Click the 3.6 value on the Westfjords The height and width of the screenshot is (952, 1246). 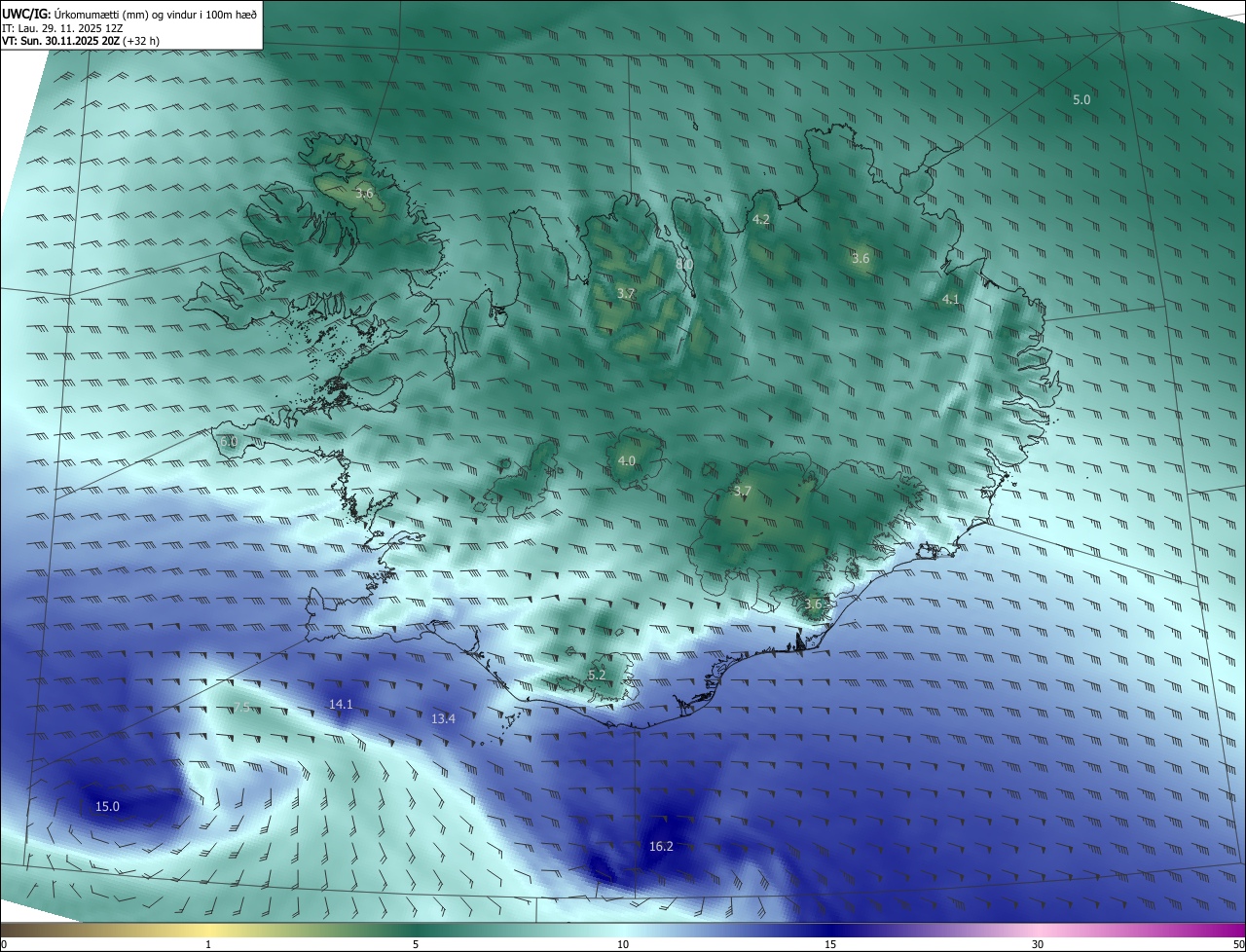click(x=364, y=194)
